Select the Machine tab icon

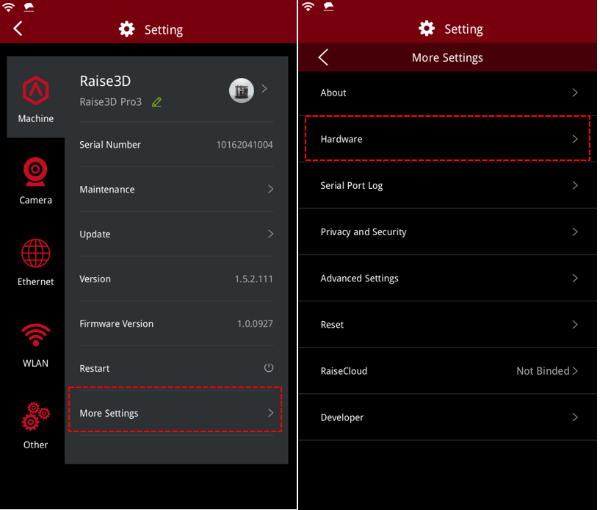[36, 93]
